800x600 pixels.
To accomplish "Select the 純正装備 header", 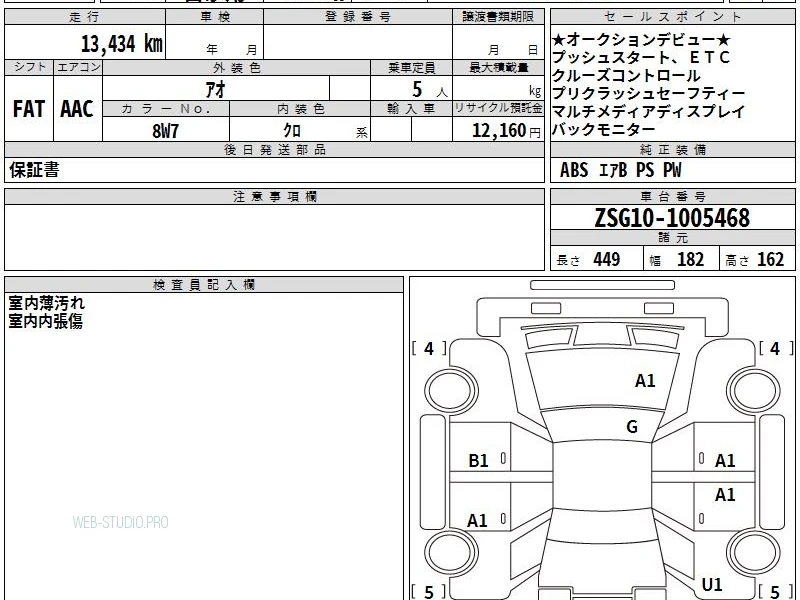I will point(672,149).
